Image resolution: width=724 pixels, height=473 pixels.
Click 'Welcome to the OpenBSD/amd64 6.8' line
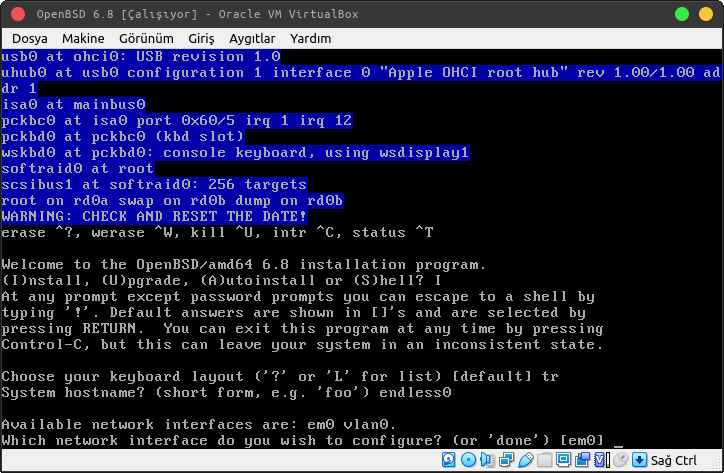pos(244,264)
